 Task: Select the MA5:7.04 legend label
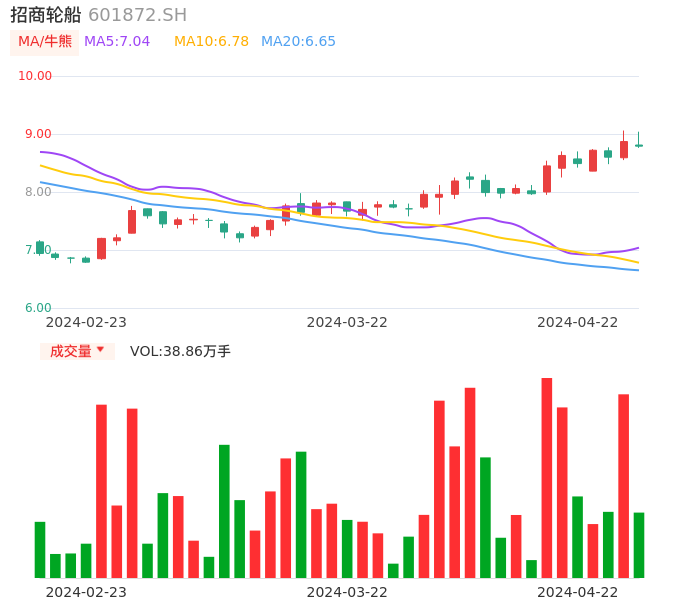coord(117,42)
